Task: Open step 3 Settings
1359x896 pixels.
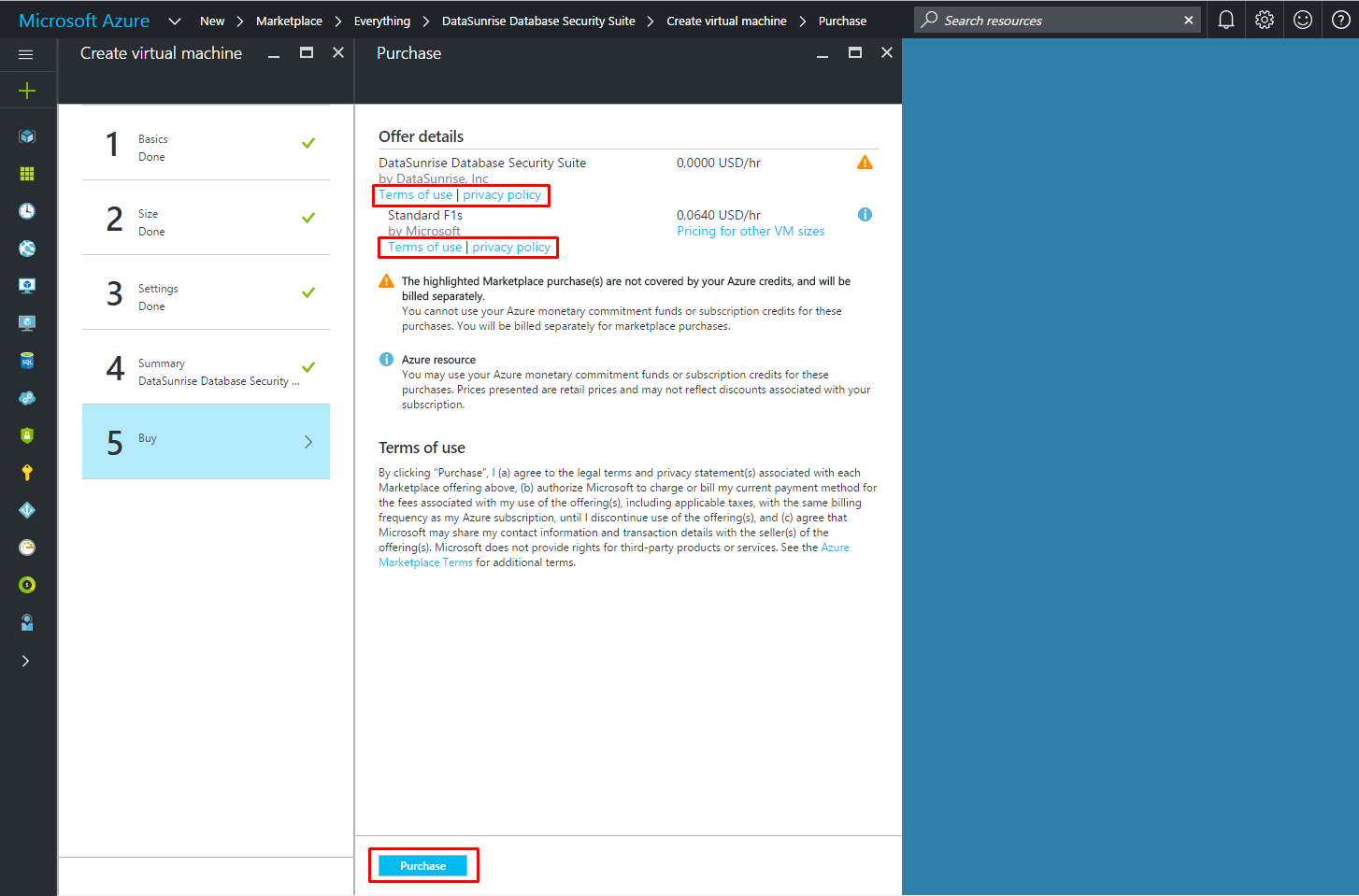Action: tap(206, 292)
